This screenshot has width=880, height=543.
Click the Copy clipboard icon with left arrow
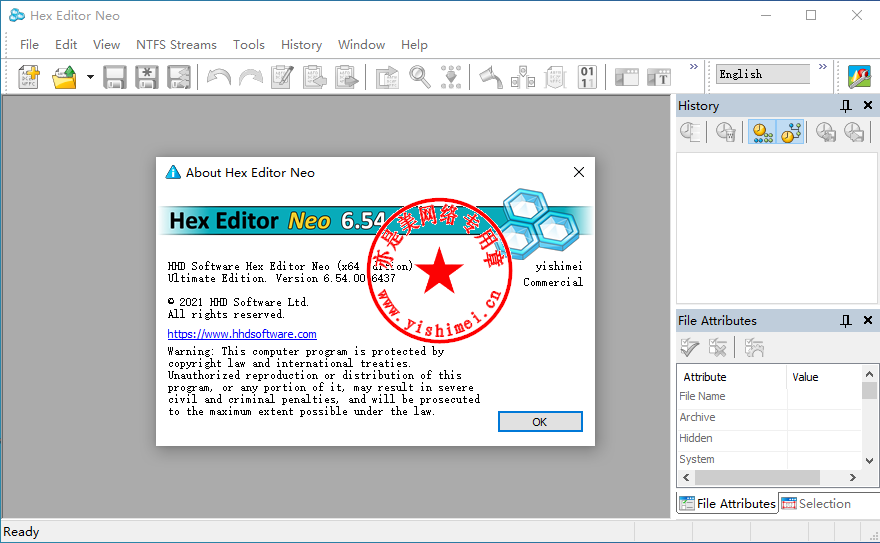pos(314,77)
